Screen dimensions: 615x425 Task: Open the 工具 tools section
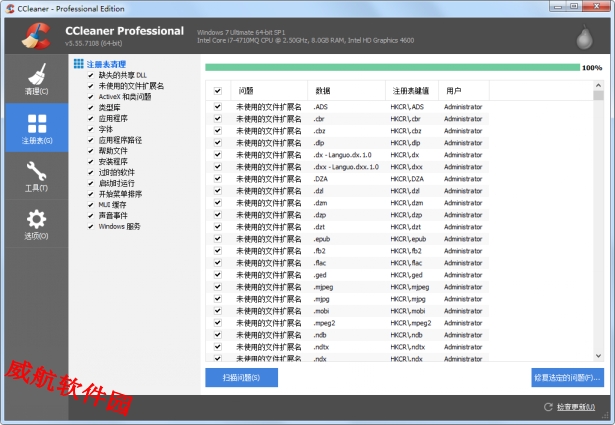pos(36,176)
